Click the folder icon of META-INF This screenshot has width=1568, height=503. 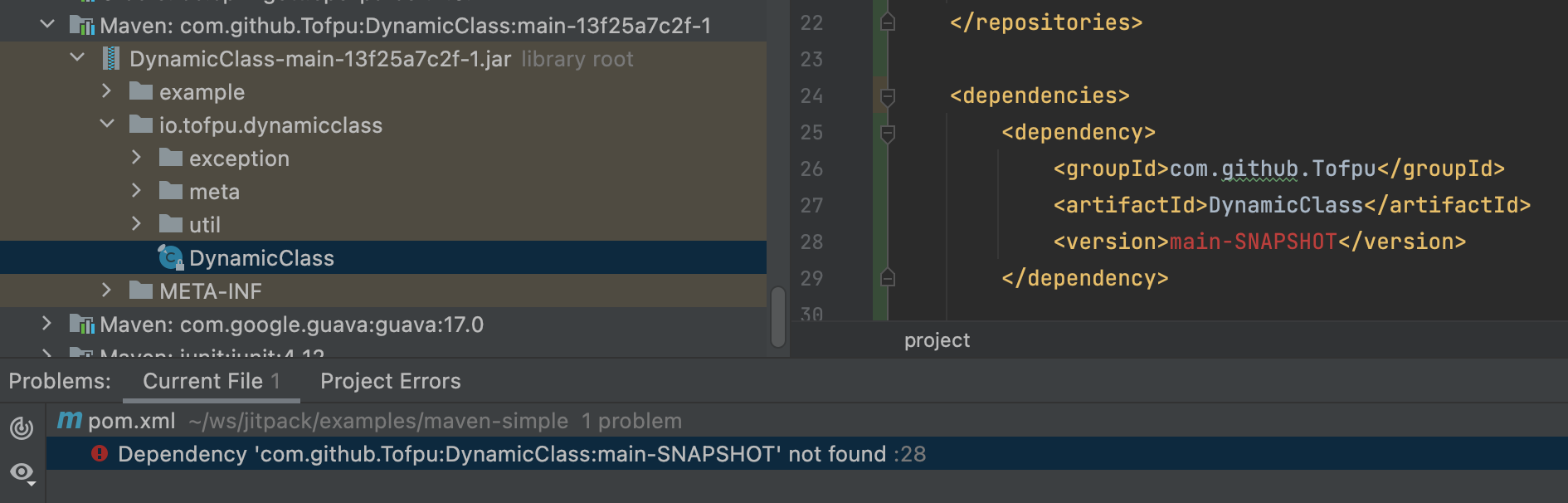(x=140, y=291)
